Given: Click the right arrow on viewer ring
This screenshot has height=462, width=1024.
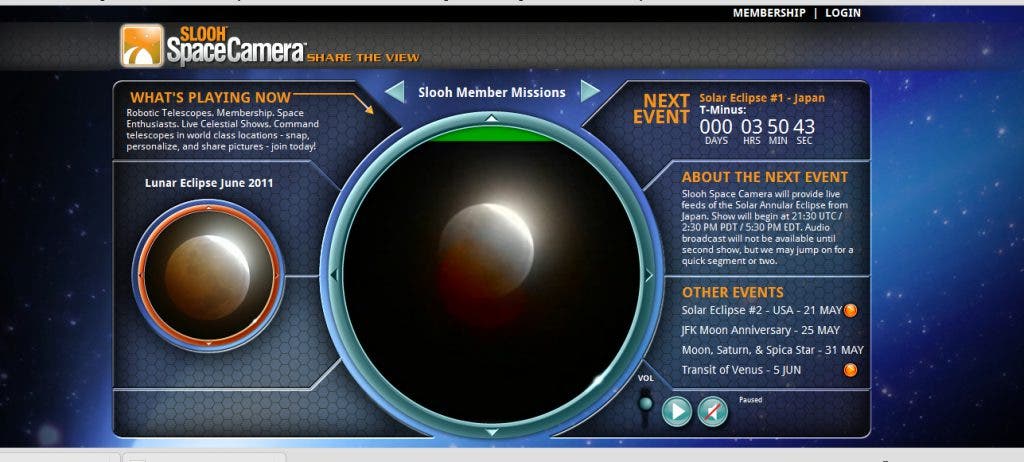Looking at the screenshot, I should pos(648,275).
